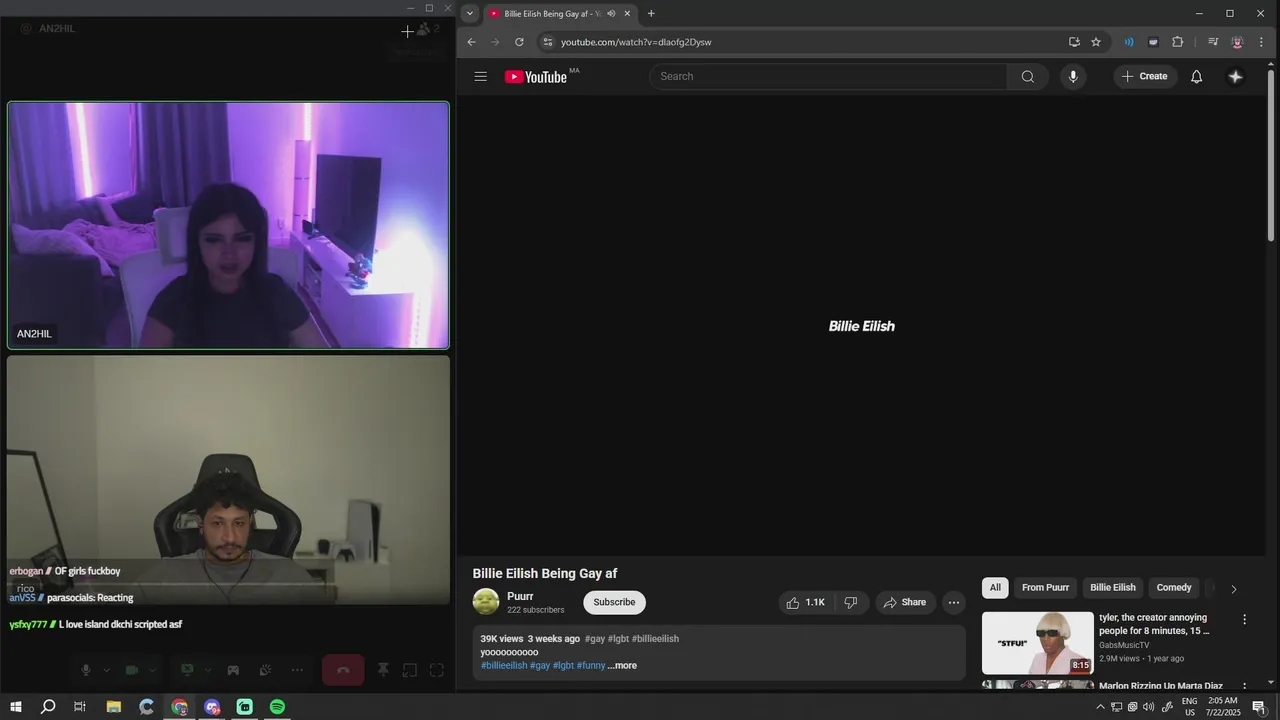Like the video with 1.1K likes
The width and height of the screenshot is (1280, 720).
click(x=806, y=602)
